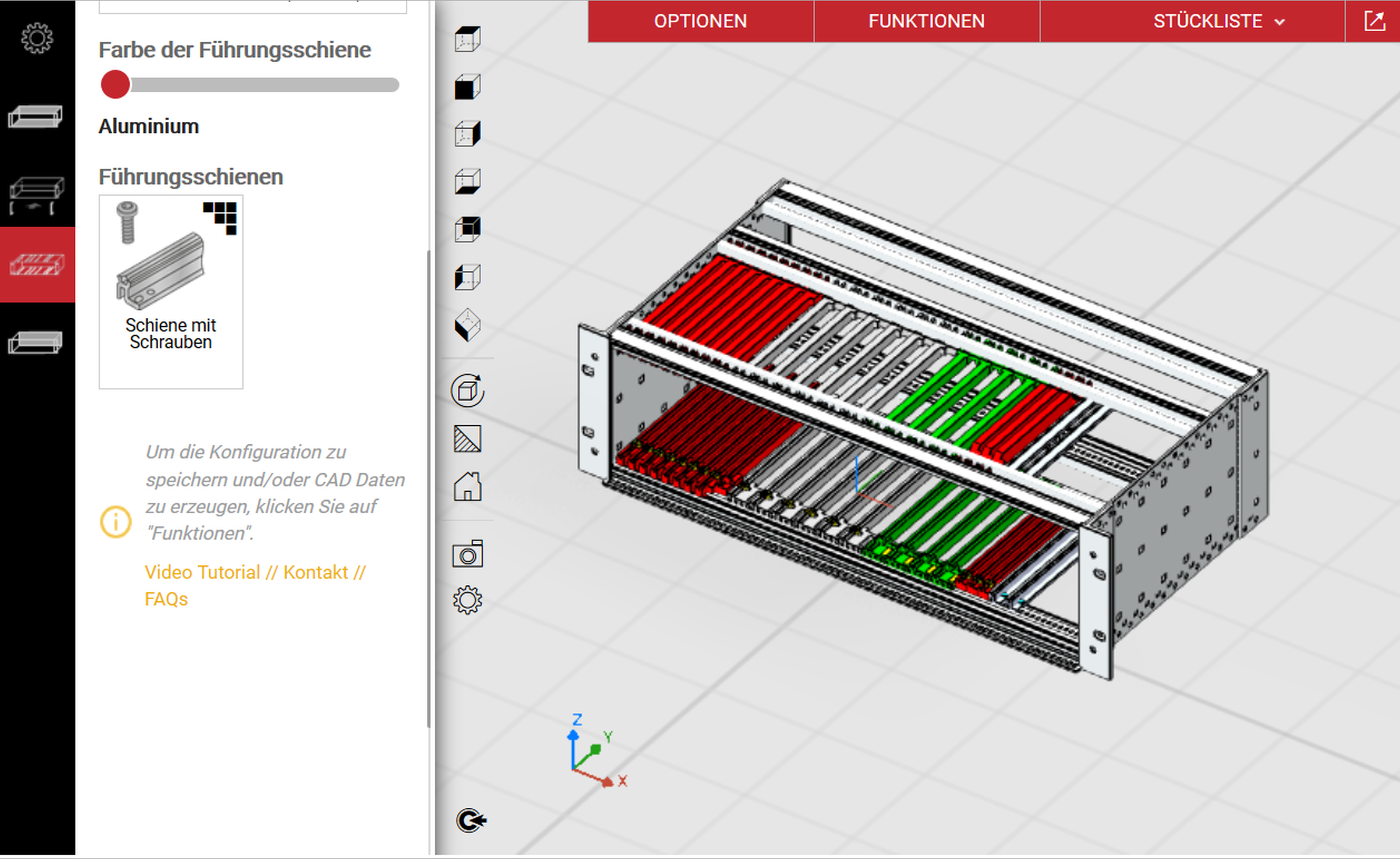Open the Video Tutorial link

[202, 572]
